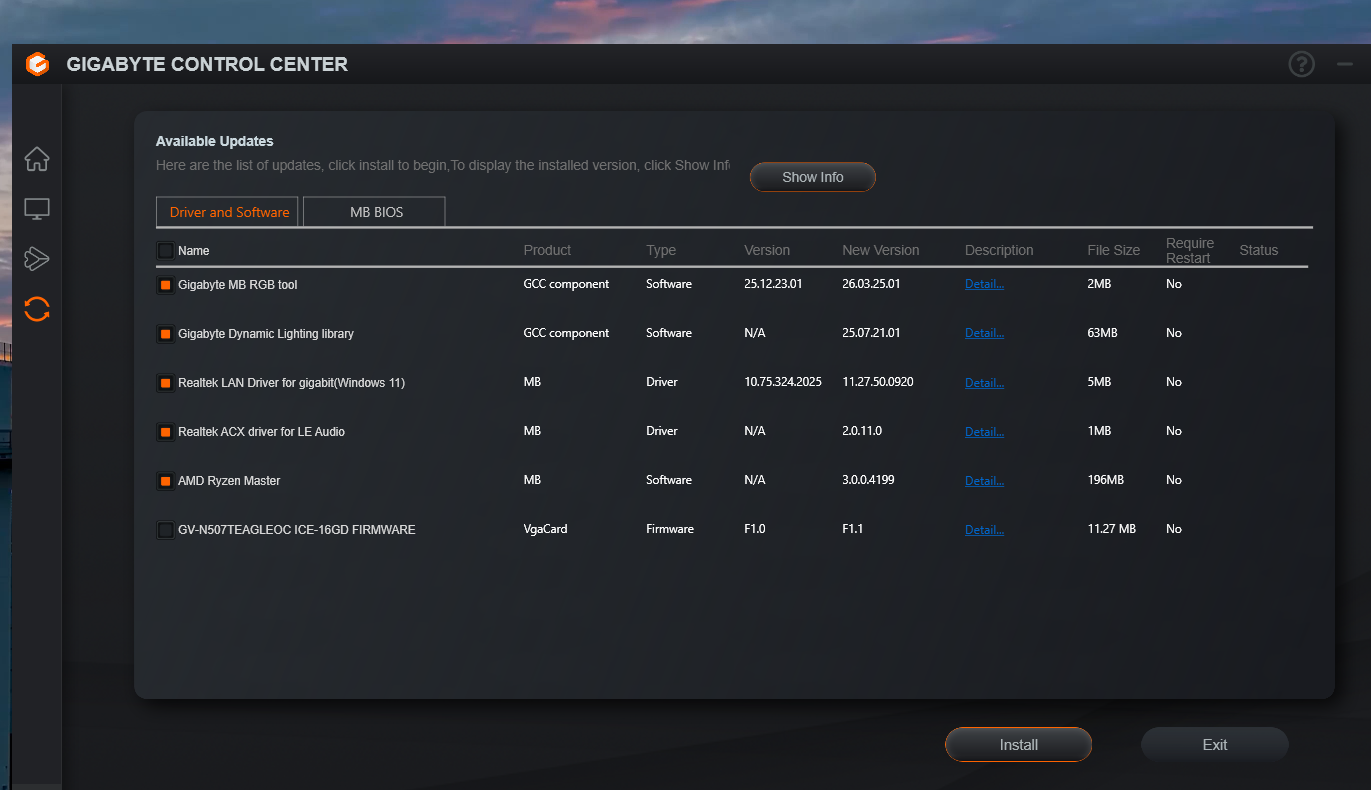Click the GIGABYTE CONTROL CENTER title
The height and width of the screenshot is (790, 1371).
(x=207, y=65)
